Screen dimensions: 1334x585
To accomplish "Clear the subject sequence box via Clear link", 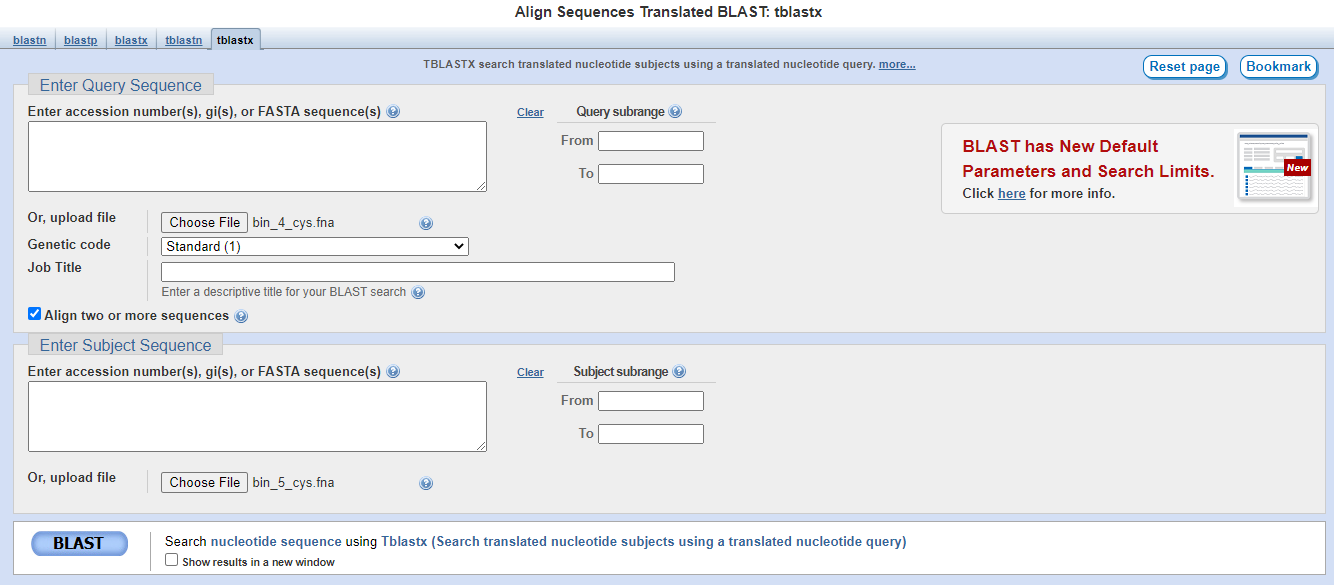I will tap(530, 373).
